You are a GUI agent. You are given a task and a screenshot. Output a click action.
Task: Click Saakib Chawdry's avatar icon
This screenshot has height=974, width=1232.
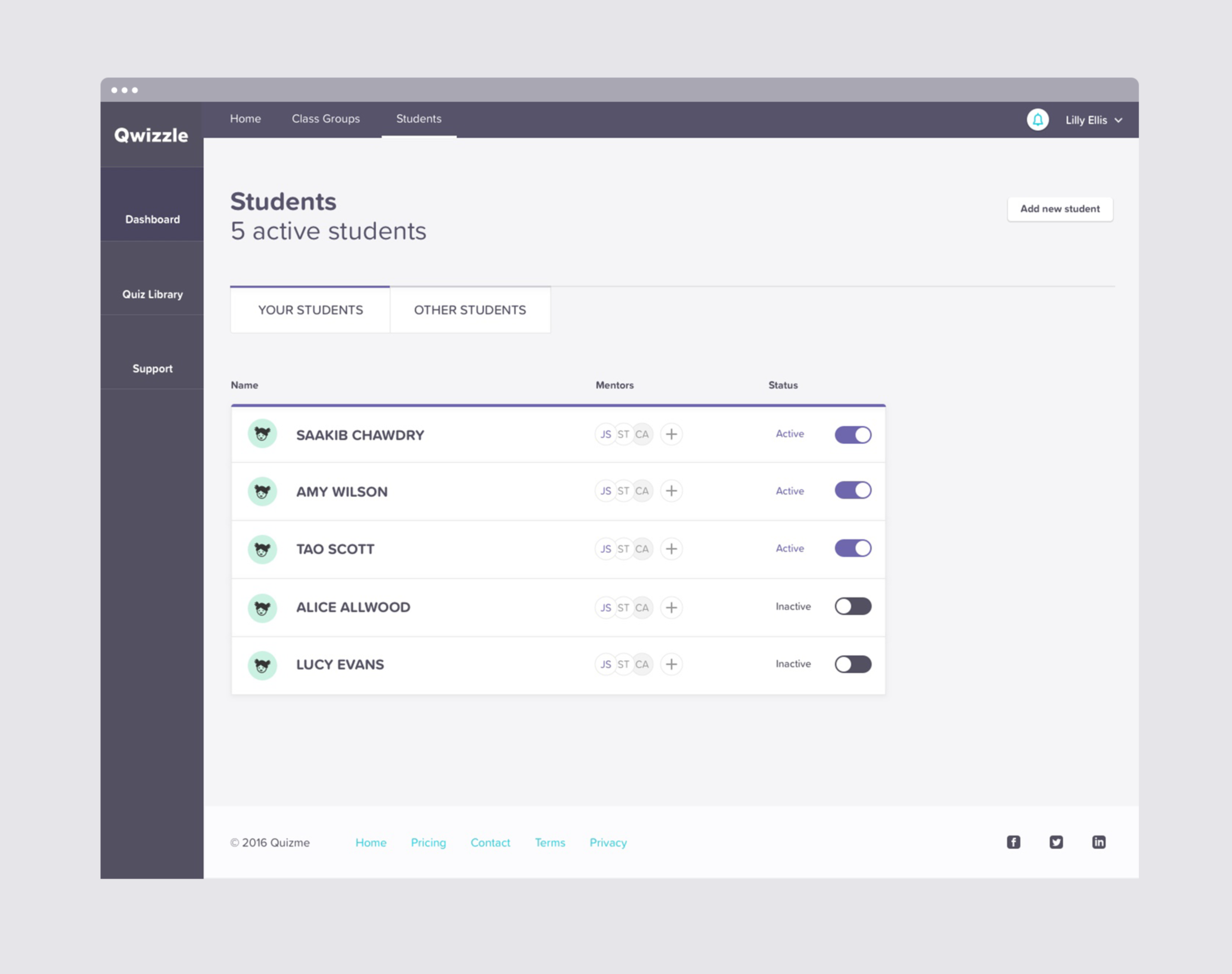pyautogui.click(x=262, y=434)
